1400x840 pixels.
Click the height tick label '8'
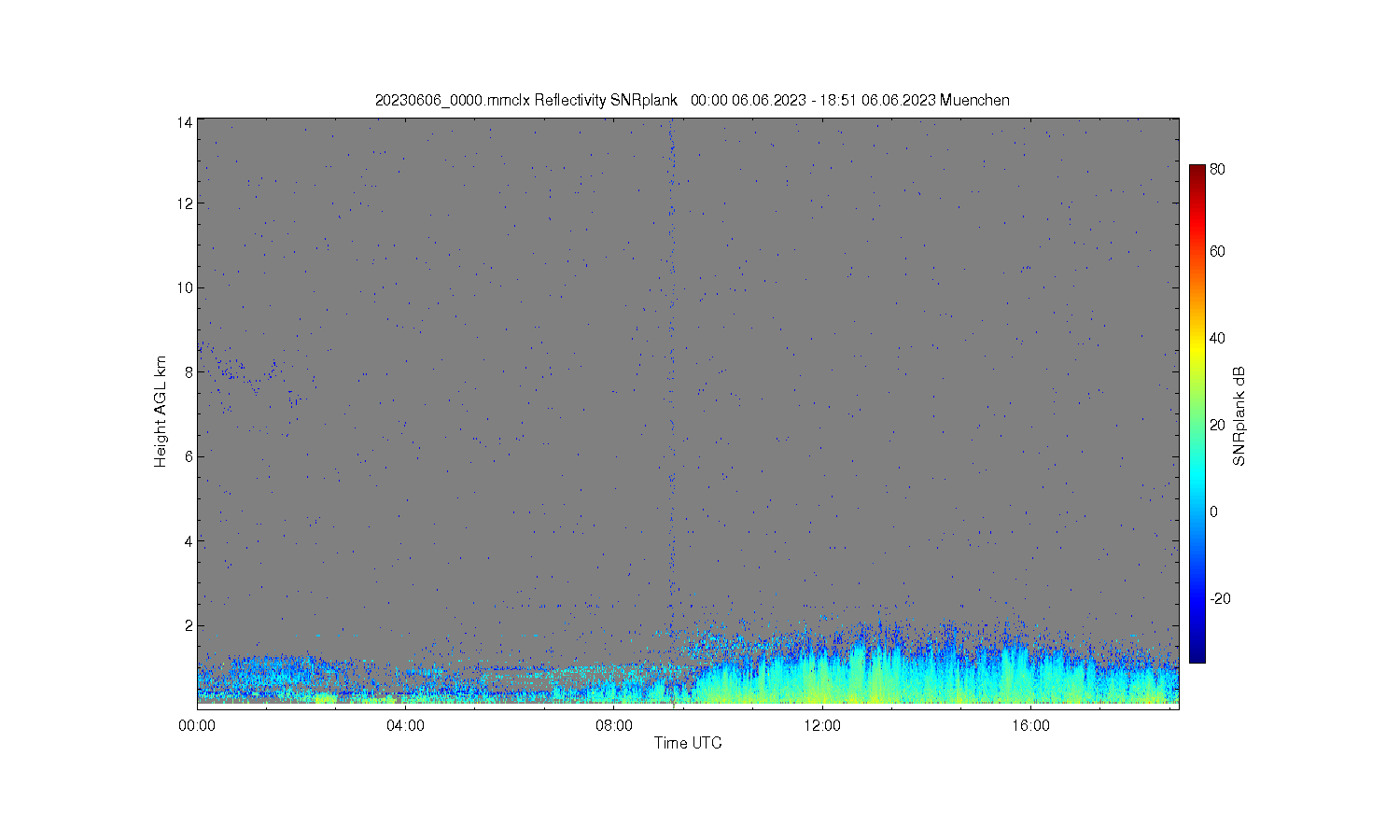point(189,371)
